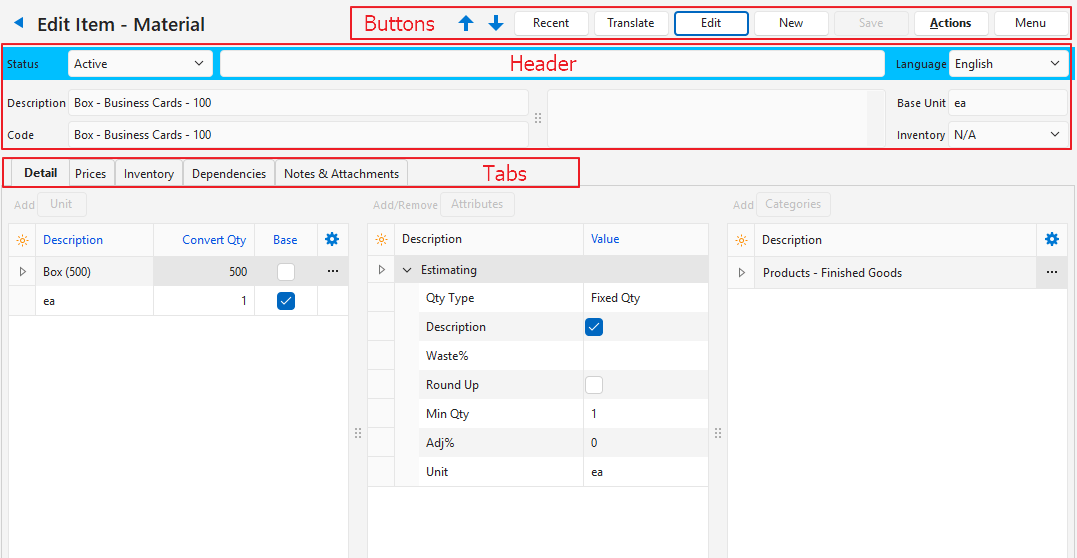Click the Translate button
The width and height of the screenshot is (1077, 558).
click(x=631, y=23)
